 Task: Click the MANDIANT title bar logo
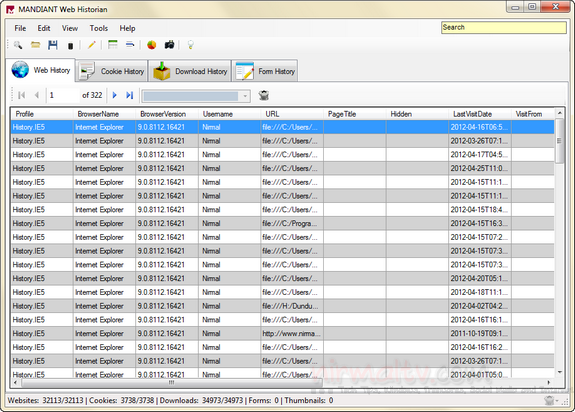point(10,9)
